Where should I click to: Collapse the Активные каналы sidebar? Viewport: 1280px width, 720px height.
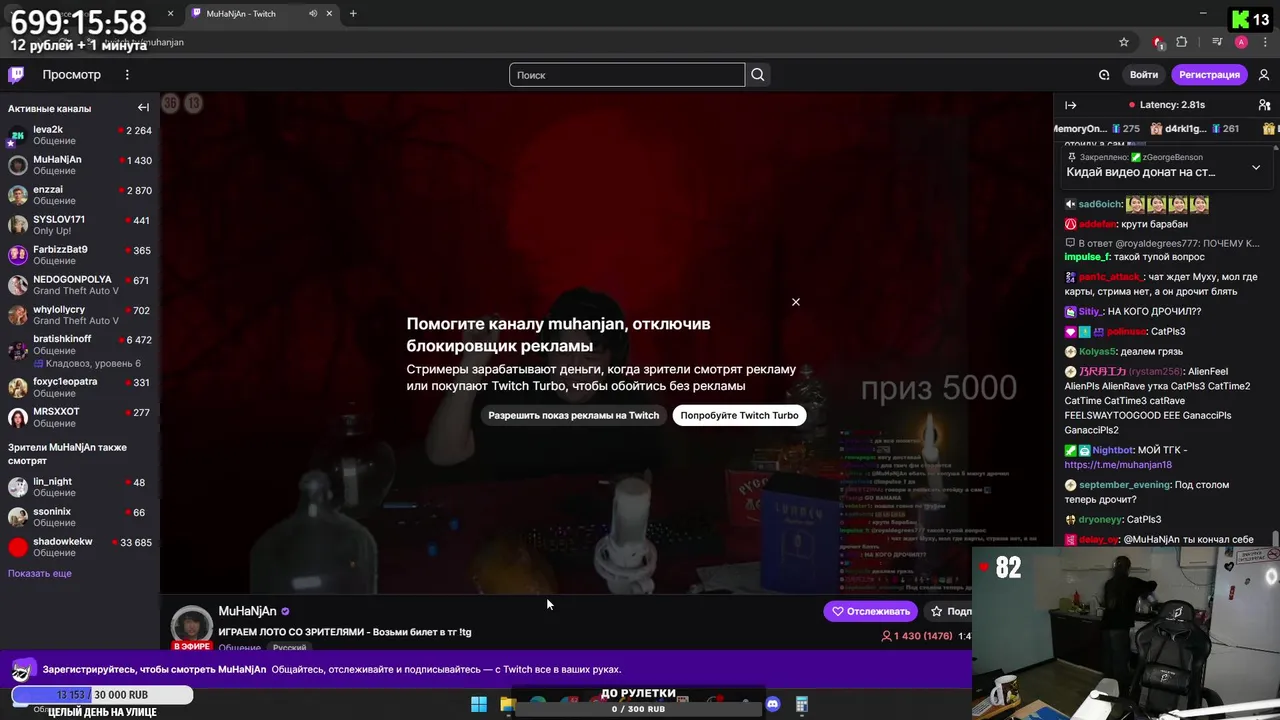tap(143, 108)
